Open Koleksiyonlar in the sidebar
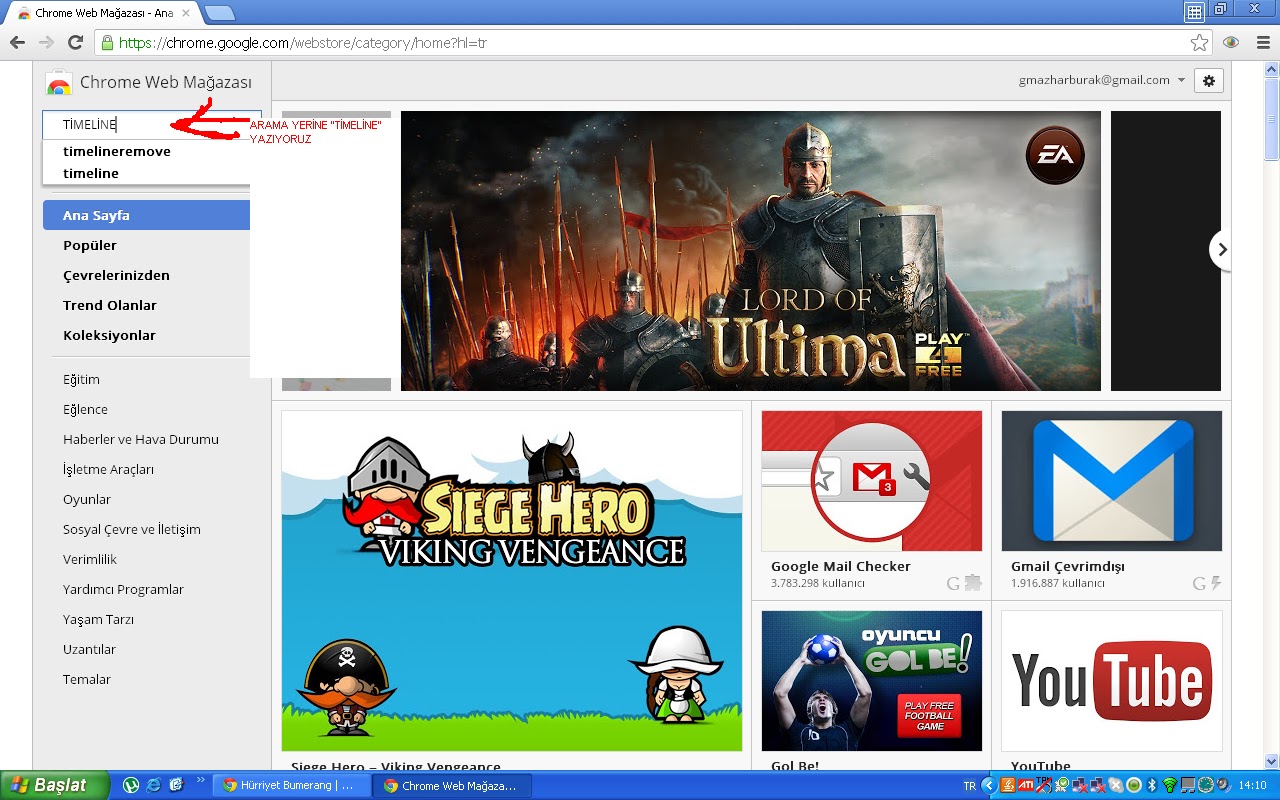 (109, 335)
